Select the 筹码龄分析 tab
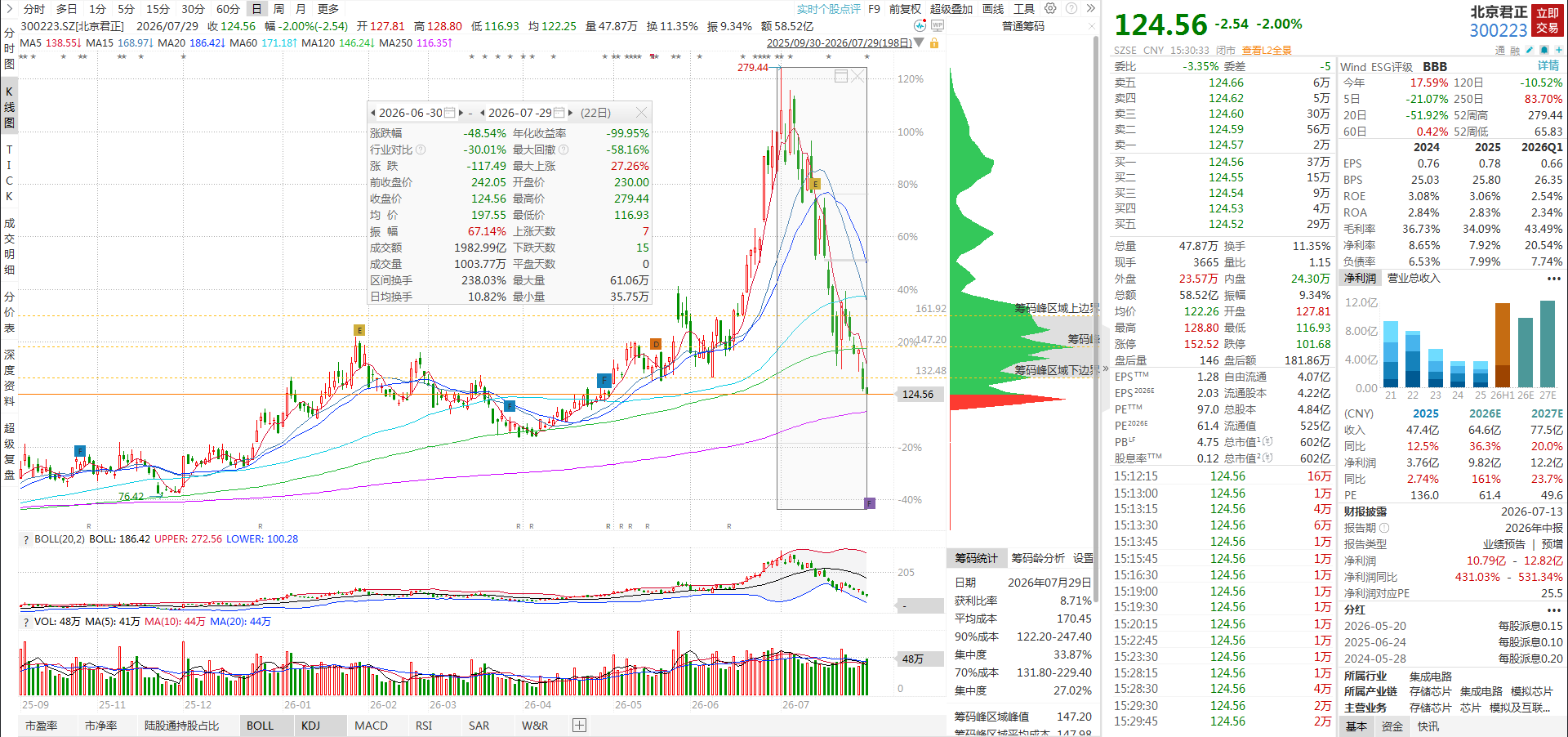The image size is (1568, 737). pos(1038,558)
